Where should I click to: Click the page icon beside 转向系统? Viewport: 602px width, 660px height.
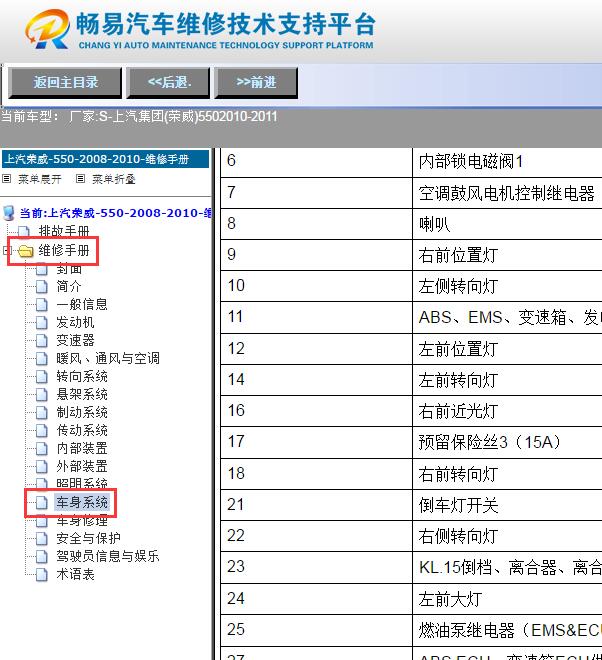point(42,376)
